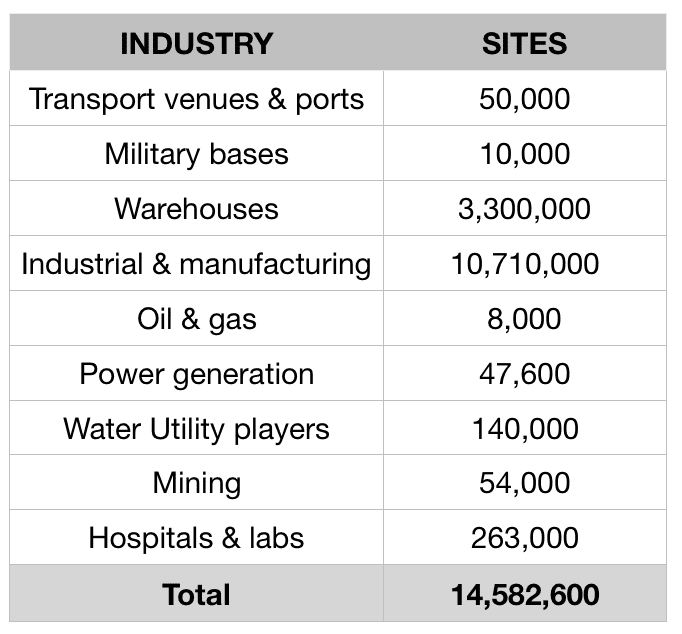Select the 14,582,600 total value
This screenshot has width=682, height=634.
point(524,594)
